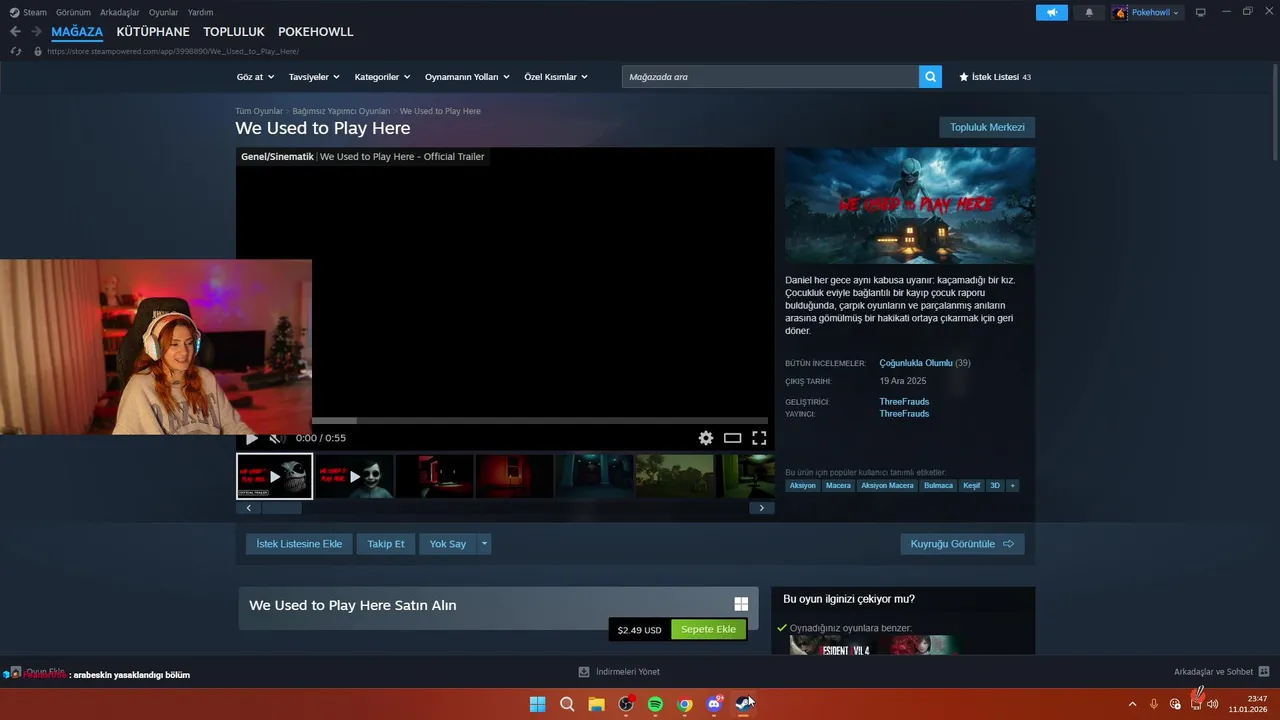Click the thumbnail strip scrollbar handle

[282, 508]
